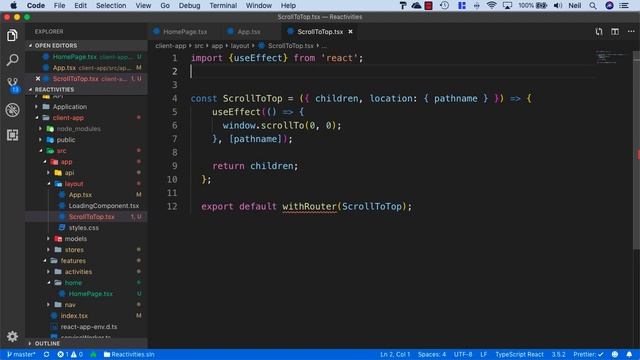The width and height of the screenshot is (640, 360).
Task: Open HomePage.tsx under home folder
Action: coord(90,294)
